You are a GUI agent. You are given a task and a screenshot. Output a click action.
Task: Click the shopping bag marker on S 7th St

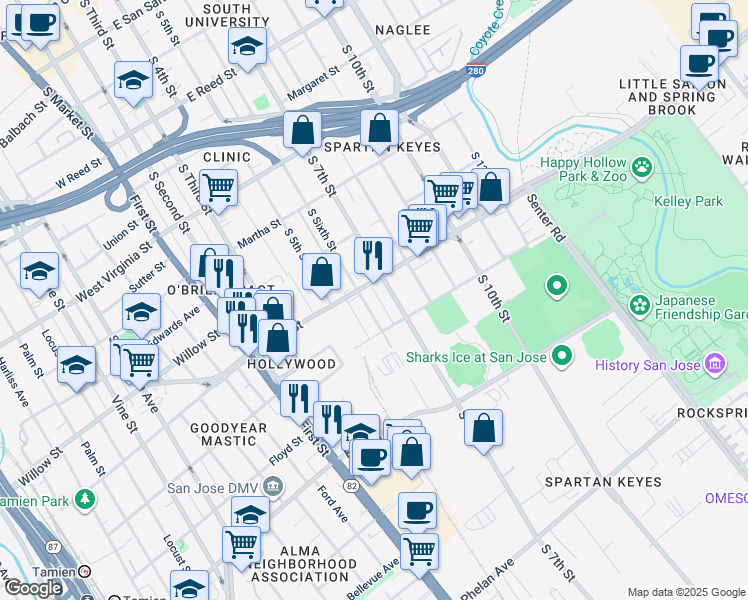click(x=302, y=130)
